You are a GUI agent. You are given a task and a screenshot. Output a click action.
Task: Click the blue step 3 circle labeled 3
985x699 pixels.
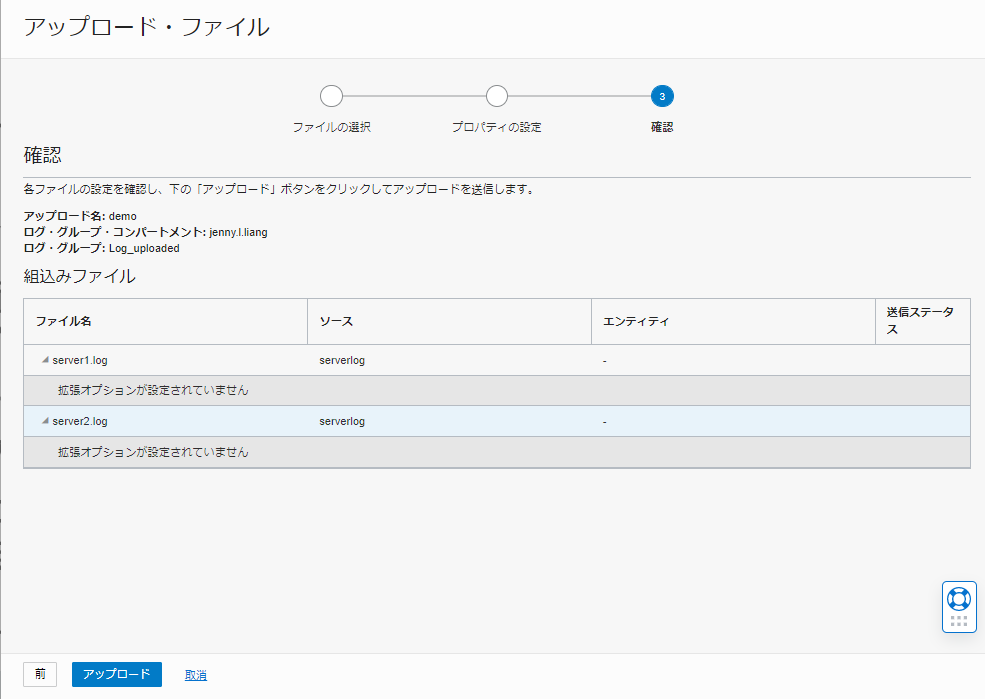pyautogui.click(x=662, y=96)
